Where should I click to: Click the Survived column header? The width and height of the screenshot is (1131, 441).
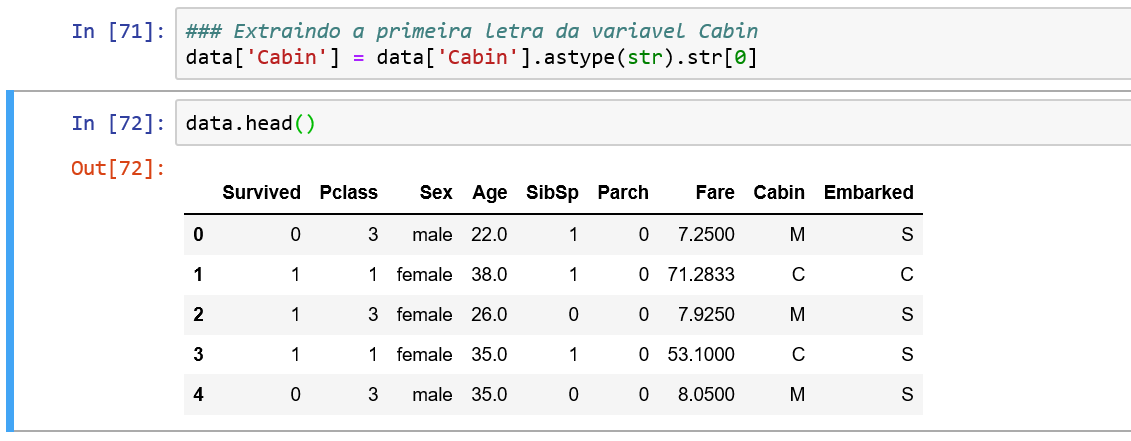[x=261, y=192]
